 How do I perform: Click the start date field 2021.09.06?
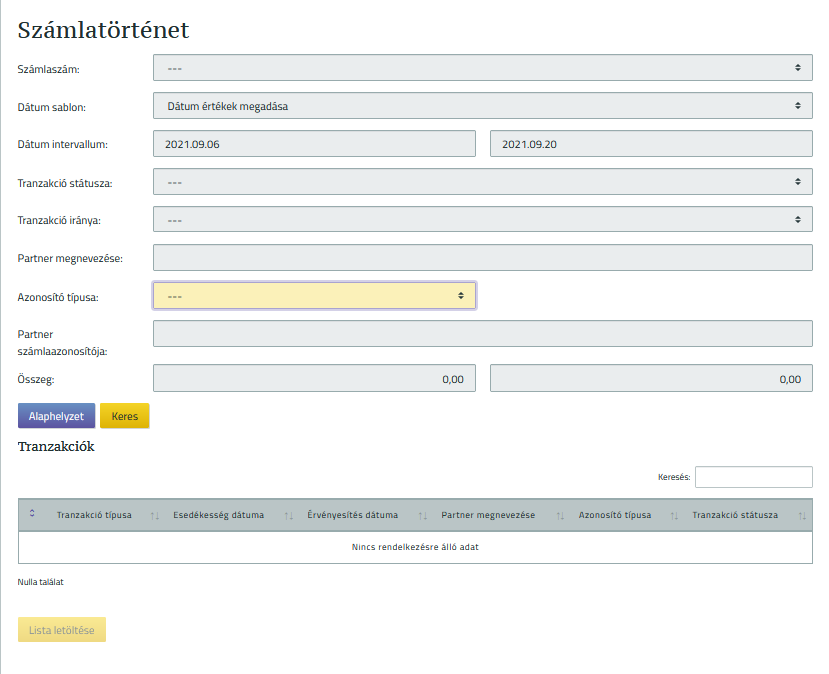coord(314,144)
